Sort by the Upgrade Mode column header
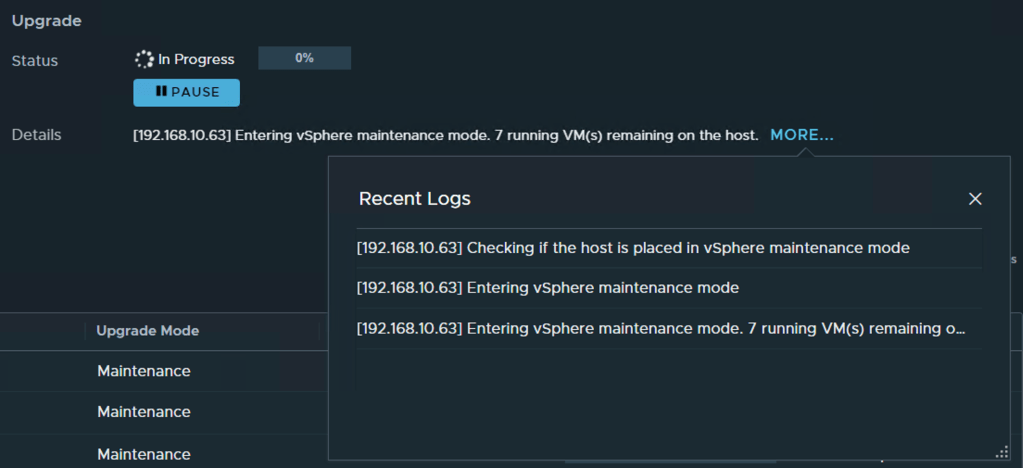The height and width of the screenshot is (468, 1023). click(x=147, y=331)
